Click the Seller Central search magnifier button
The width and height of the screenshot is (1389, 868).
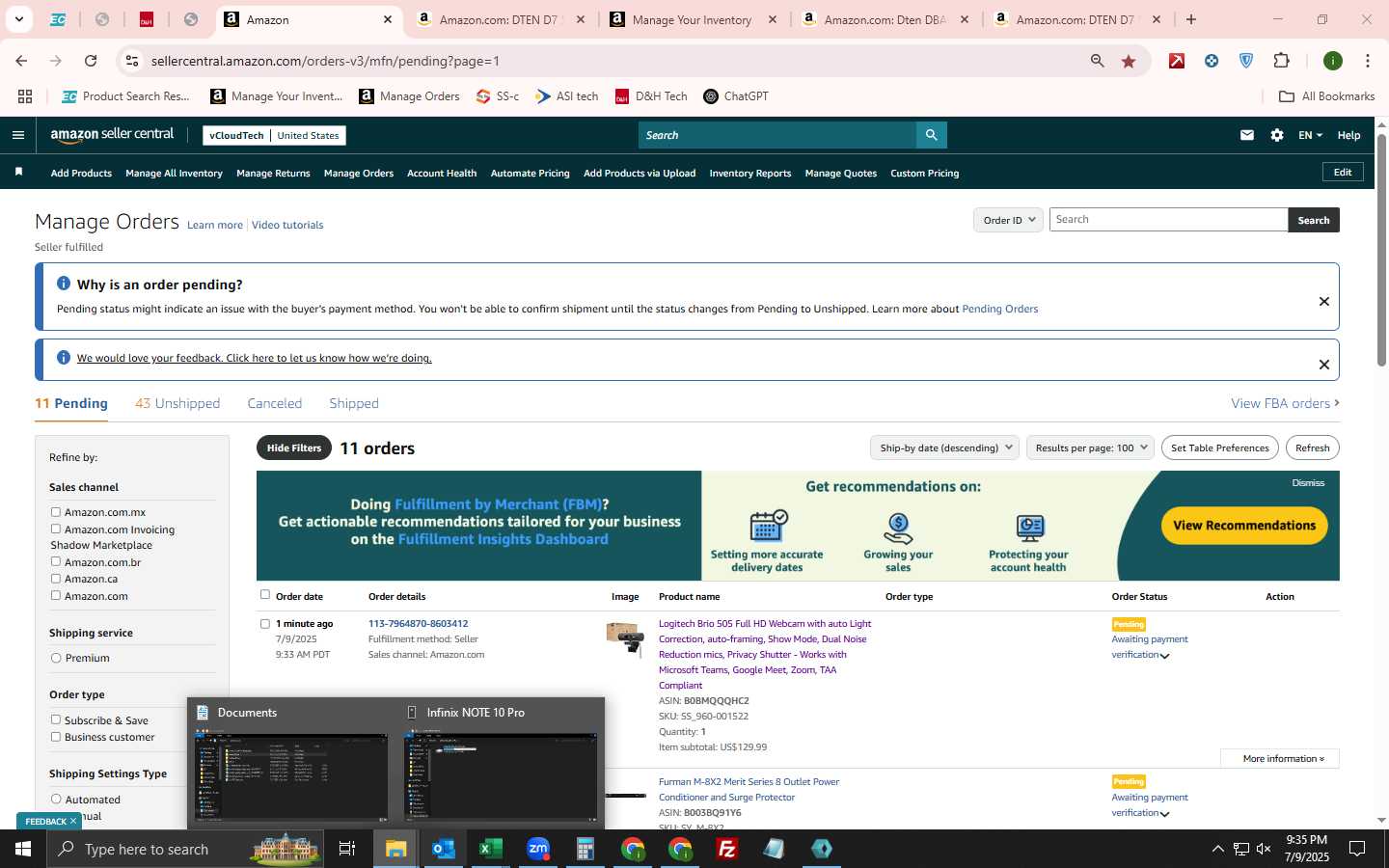[x=931, y=135]
